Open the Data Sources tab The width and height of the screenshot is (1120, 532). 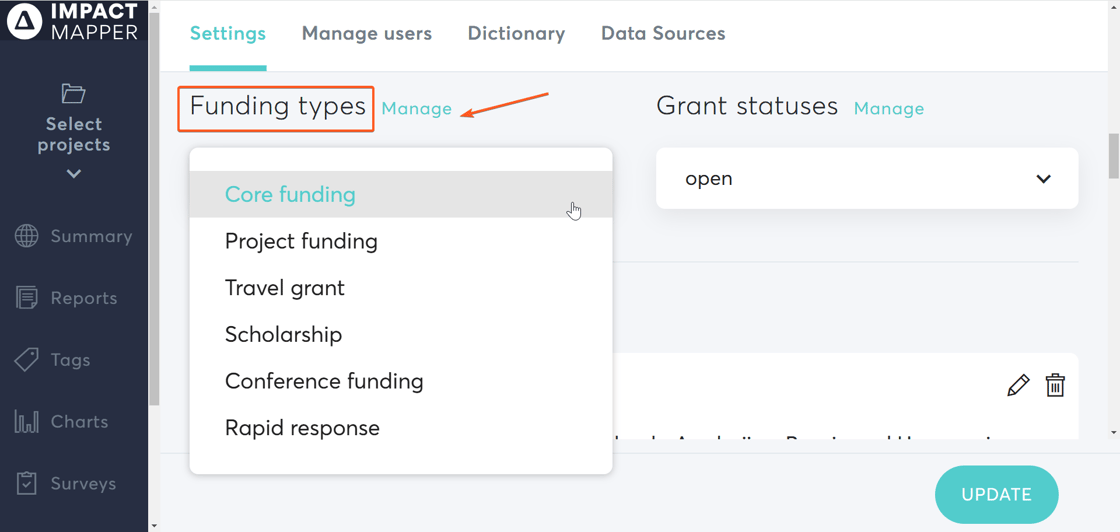tap(662, 34)
